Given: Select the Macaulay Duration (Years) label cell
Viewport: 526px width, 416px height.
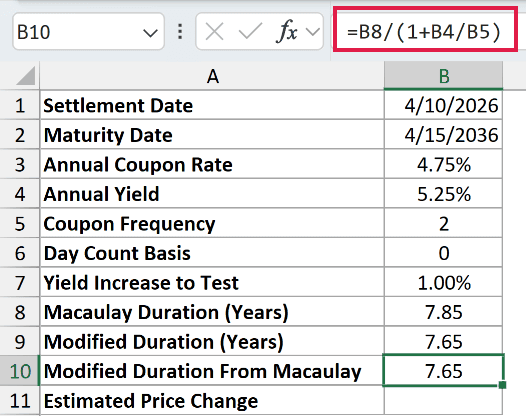Looking at the screenshot, I should (212, 312).
